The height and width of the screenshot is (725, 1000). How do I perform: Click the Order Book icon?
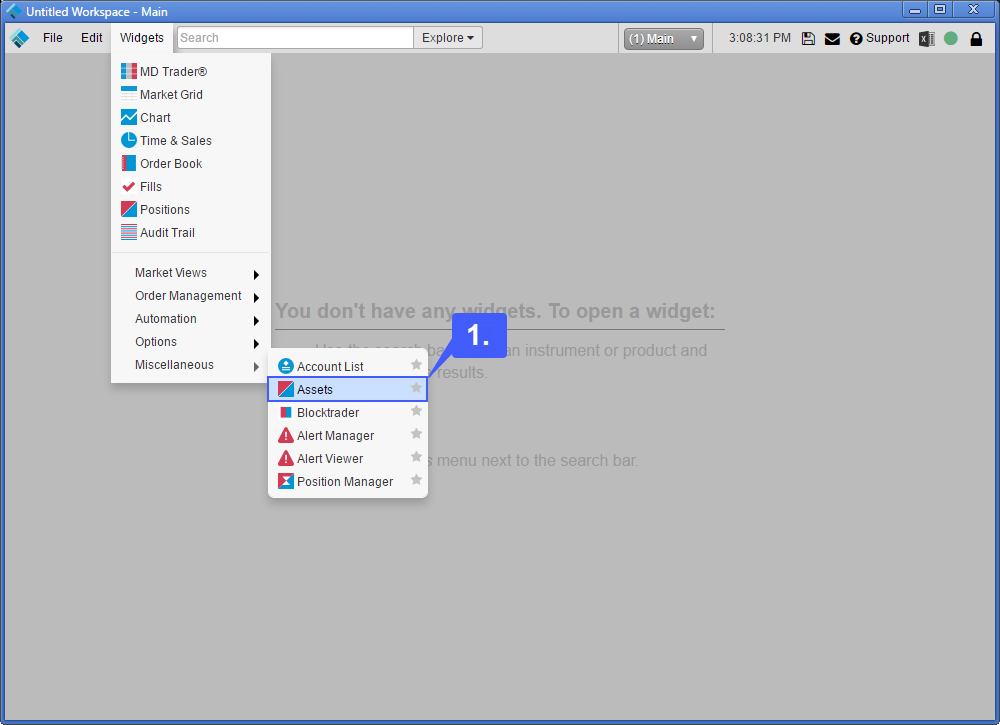click(129, 163)
